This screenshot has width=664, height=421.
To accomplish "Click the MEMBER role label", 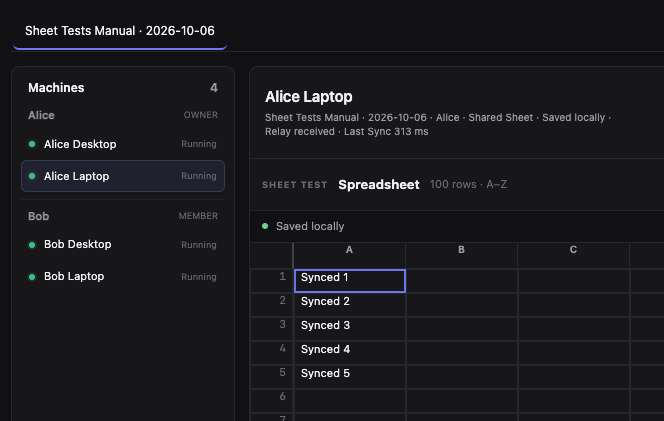I will (198, 216).
